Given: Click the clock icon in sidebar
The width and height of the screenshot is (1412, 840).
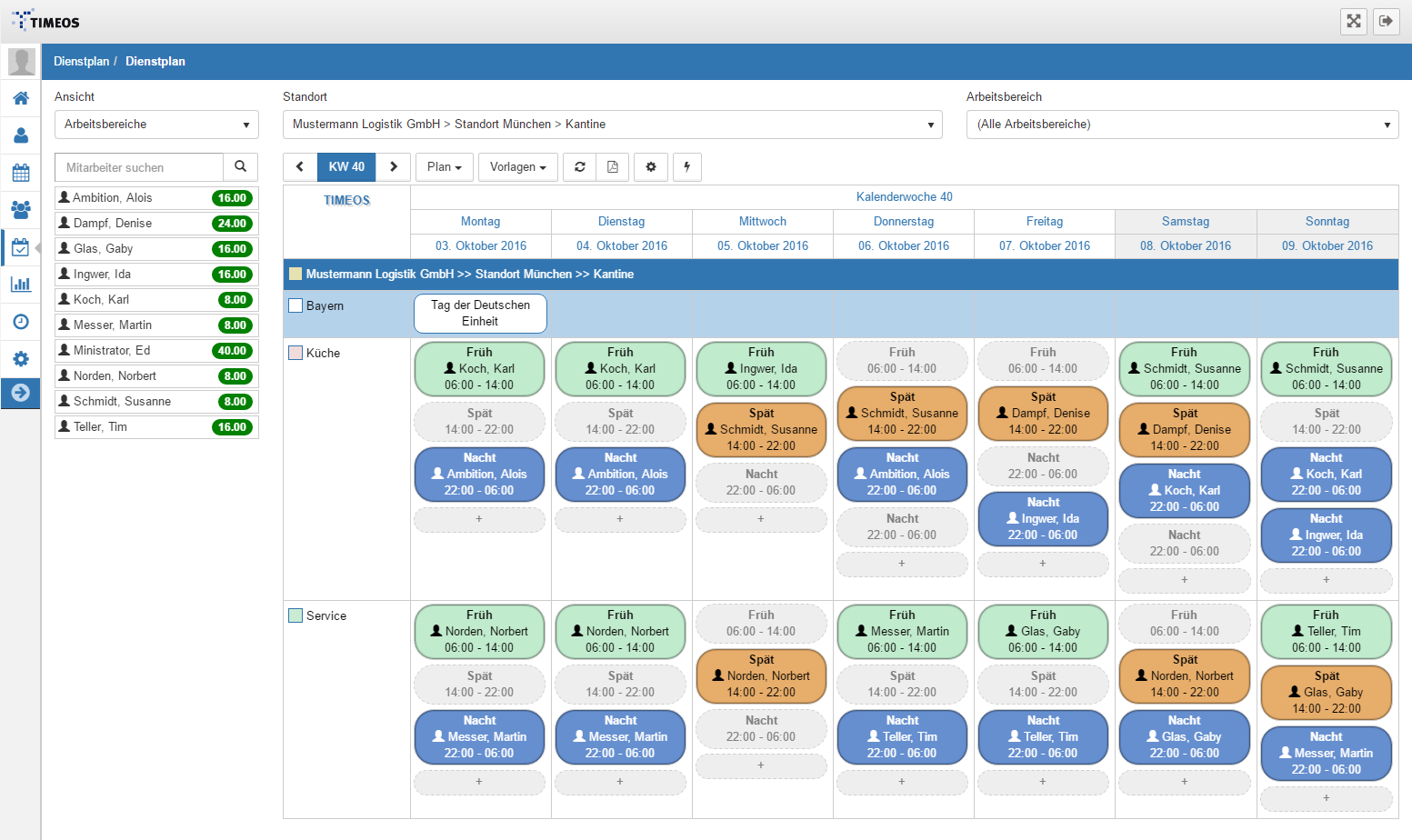Looking at the screenshot, I should pyautogui.click(x=20, y=322).
